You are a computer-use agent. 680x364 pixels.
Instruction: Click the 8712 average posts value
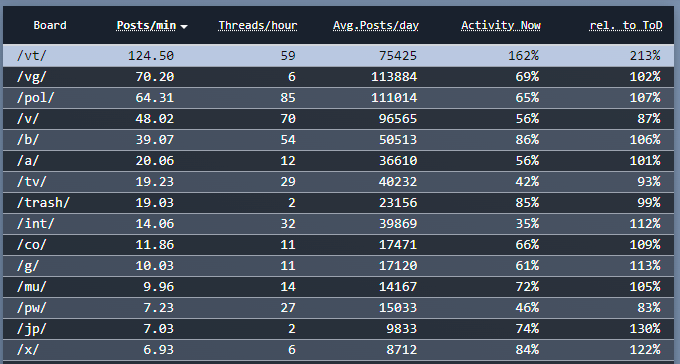(x=402, y=349)
